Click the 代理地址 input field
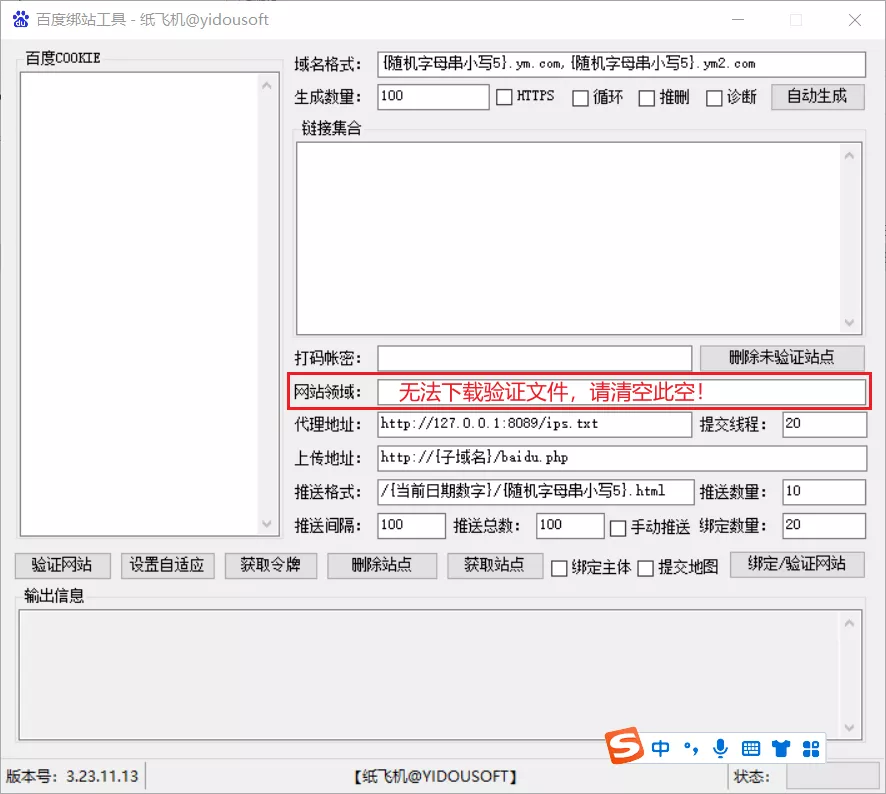886x794 pixels. pyautogui.click(x=535, y=424)
